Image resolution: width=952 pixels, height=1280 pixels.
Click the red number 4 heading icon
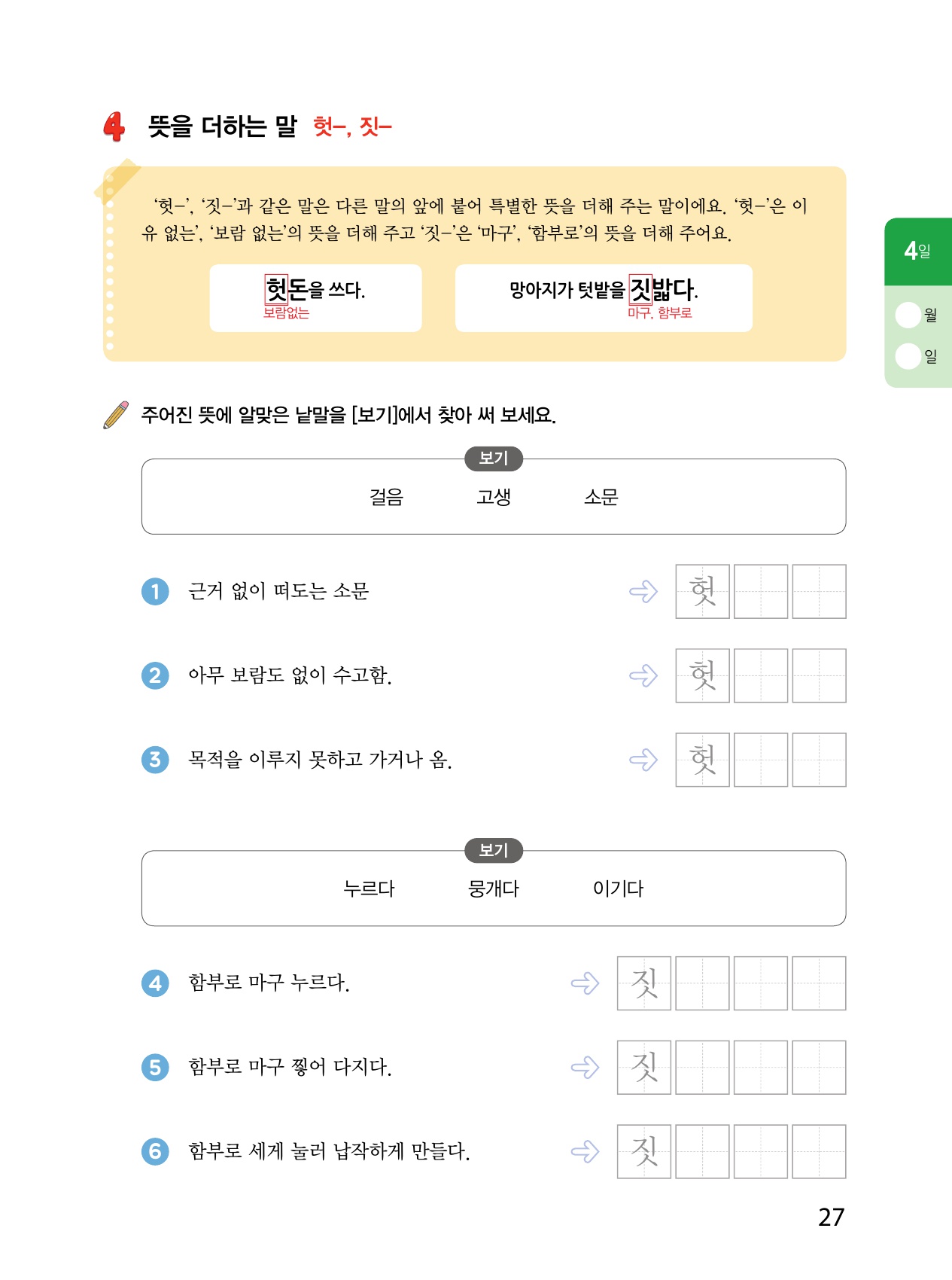coord(114,126)
